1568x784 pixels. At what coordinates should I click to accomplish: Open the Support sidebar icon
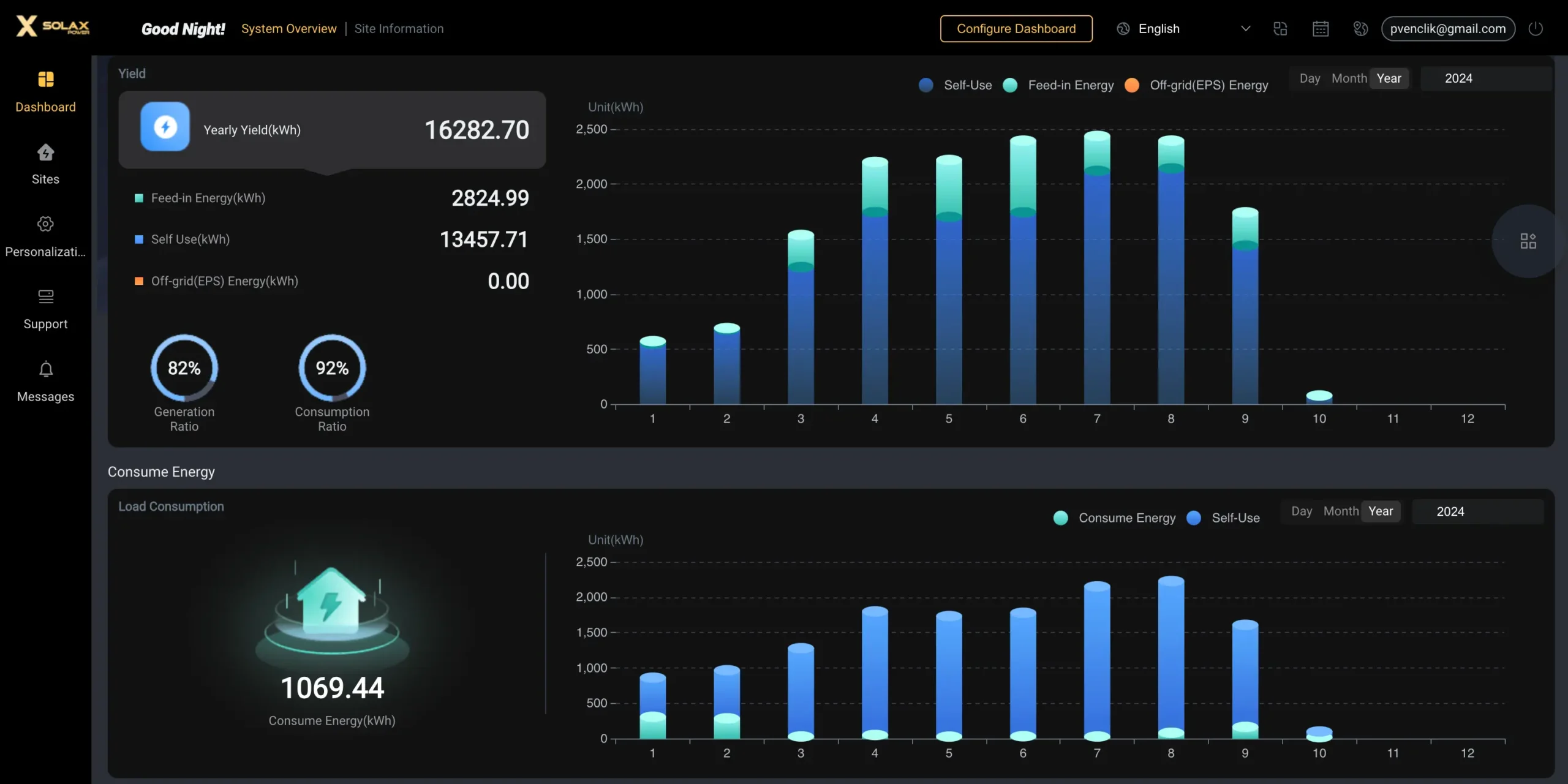pos(45,297)
